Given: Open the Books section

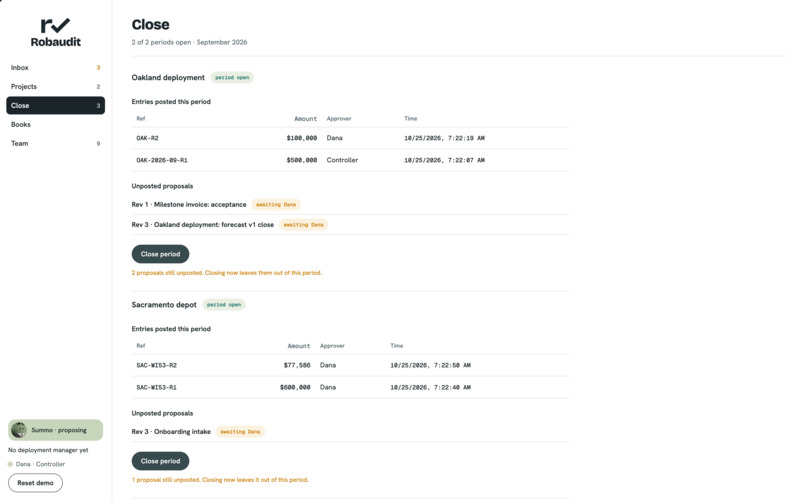Looking at the screenshot, I should (56, 124).
